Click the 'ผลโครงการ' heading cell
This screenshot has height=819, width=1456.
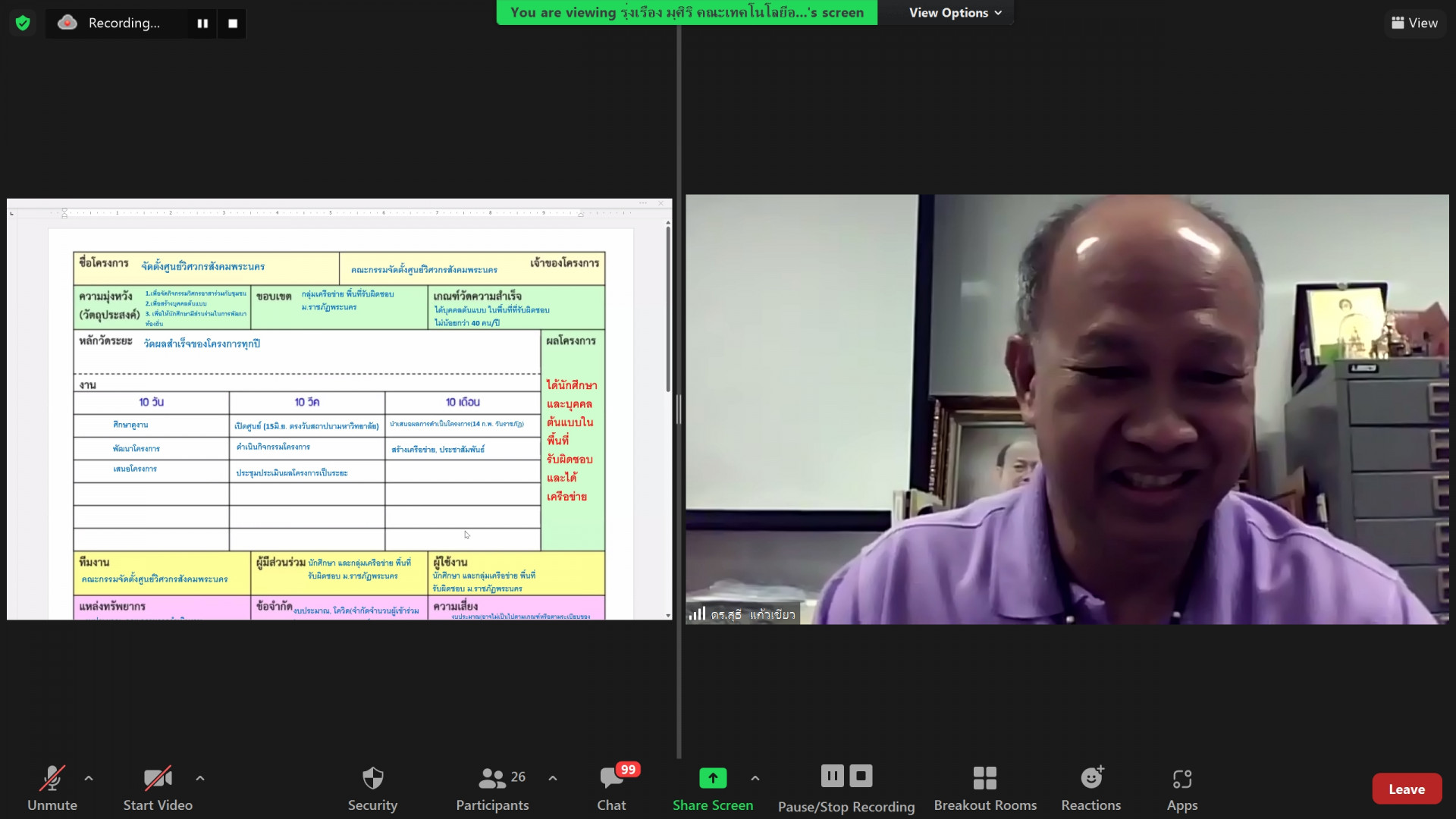(x=571, y=341)
